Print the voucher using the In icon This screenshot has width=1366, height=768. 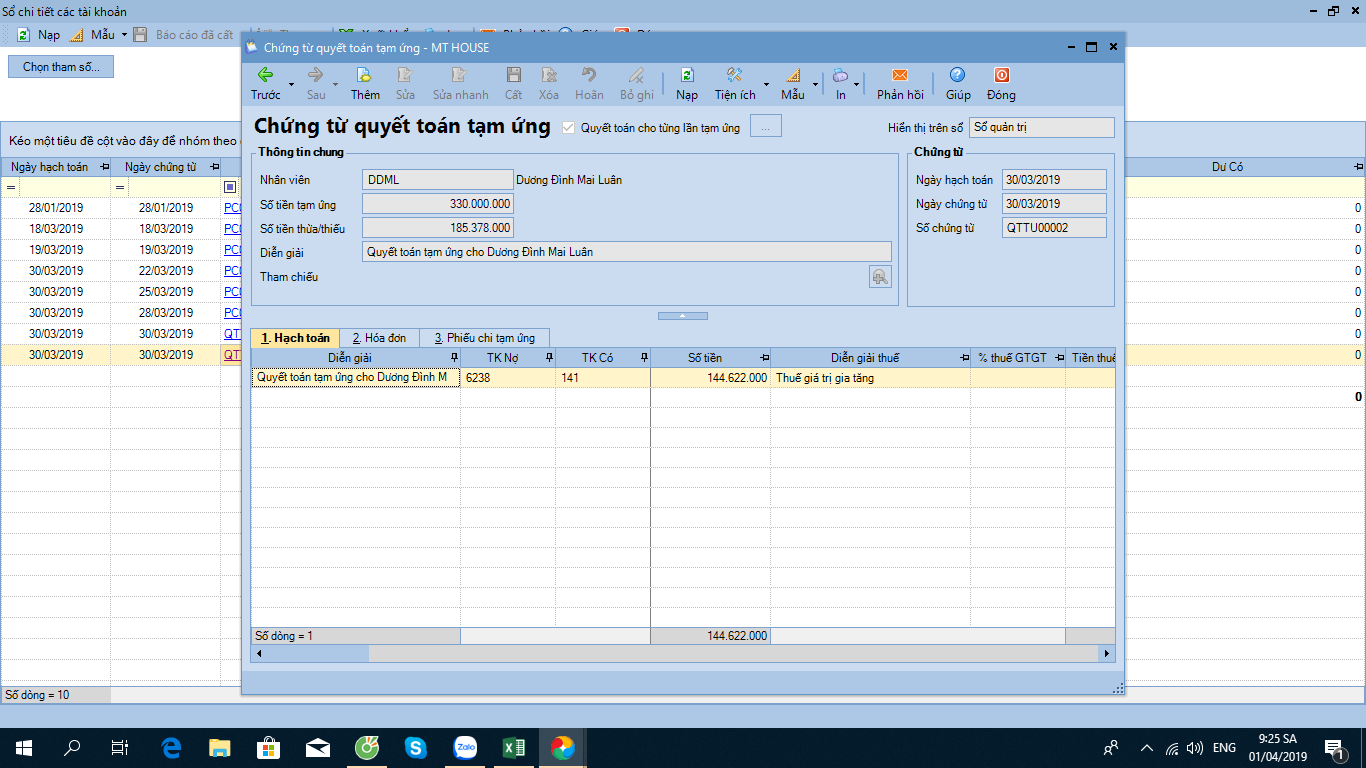click(x=840, y=76)
